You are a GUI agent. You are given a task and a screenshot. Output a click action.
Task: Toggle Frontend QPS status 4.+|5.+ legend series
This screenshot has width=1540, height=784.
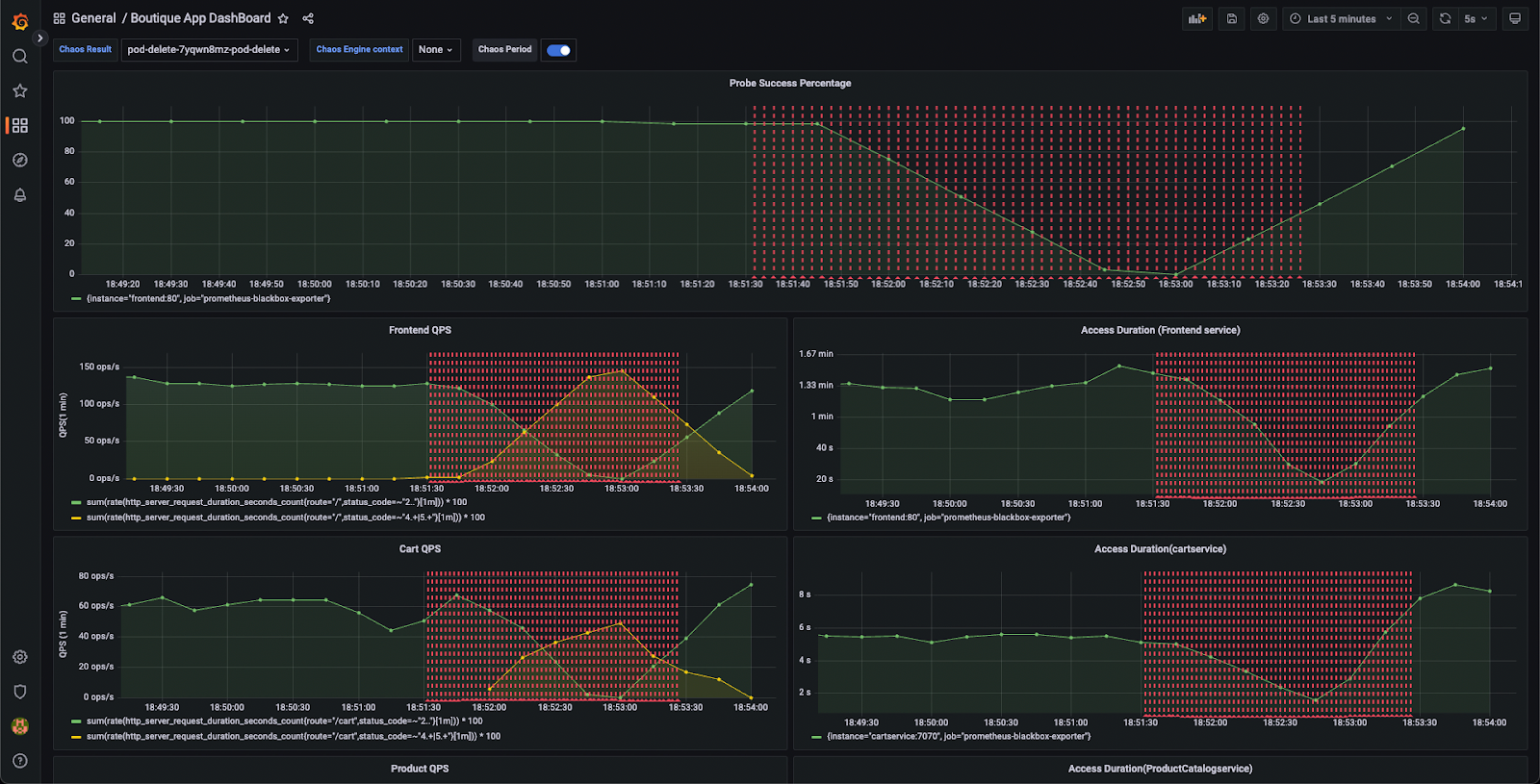coord(286,518)
